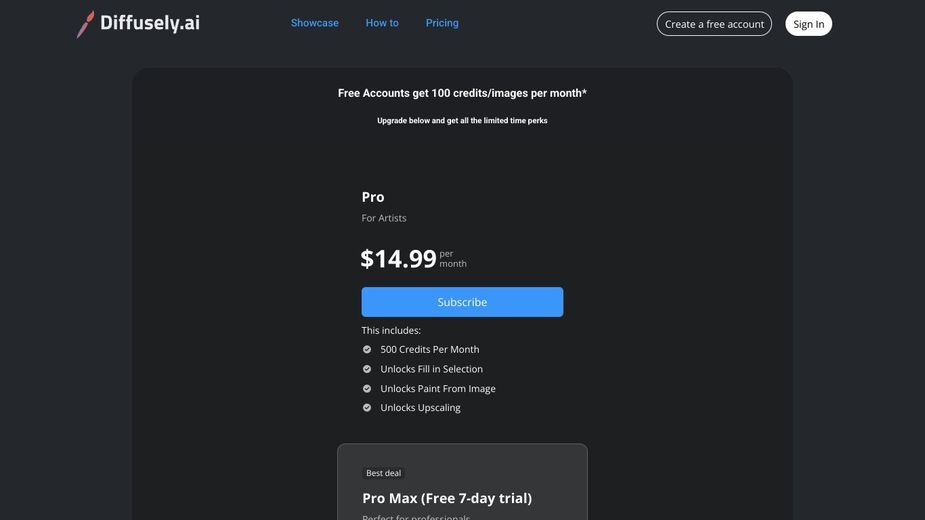Click the Unlocks Upscaling feature text
Screen dimensions: 925x520
[x=420, y=408]
